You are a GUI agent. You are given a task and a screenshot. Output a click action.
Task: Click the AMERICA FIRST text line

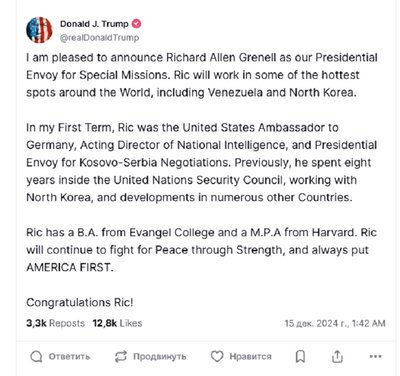[x=70, y=267]
